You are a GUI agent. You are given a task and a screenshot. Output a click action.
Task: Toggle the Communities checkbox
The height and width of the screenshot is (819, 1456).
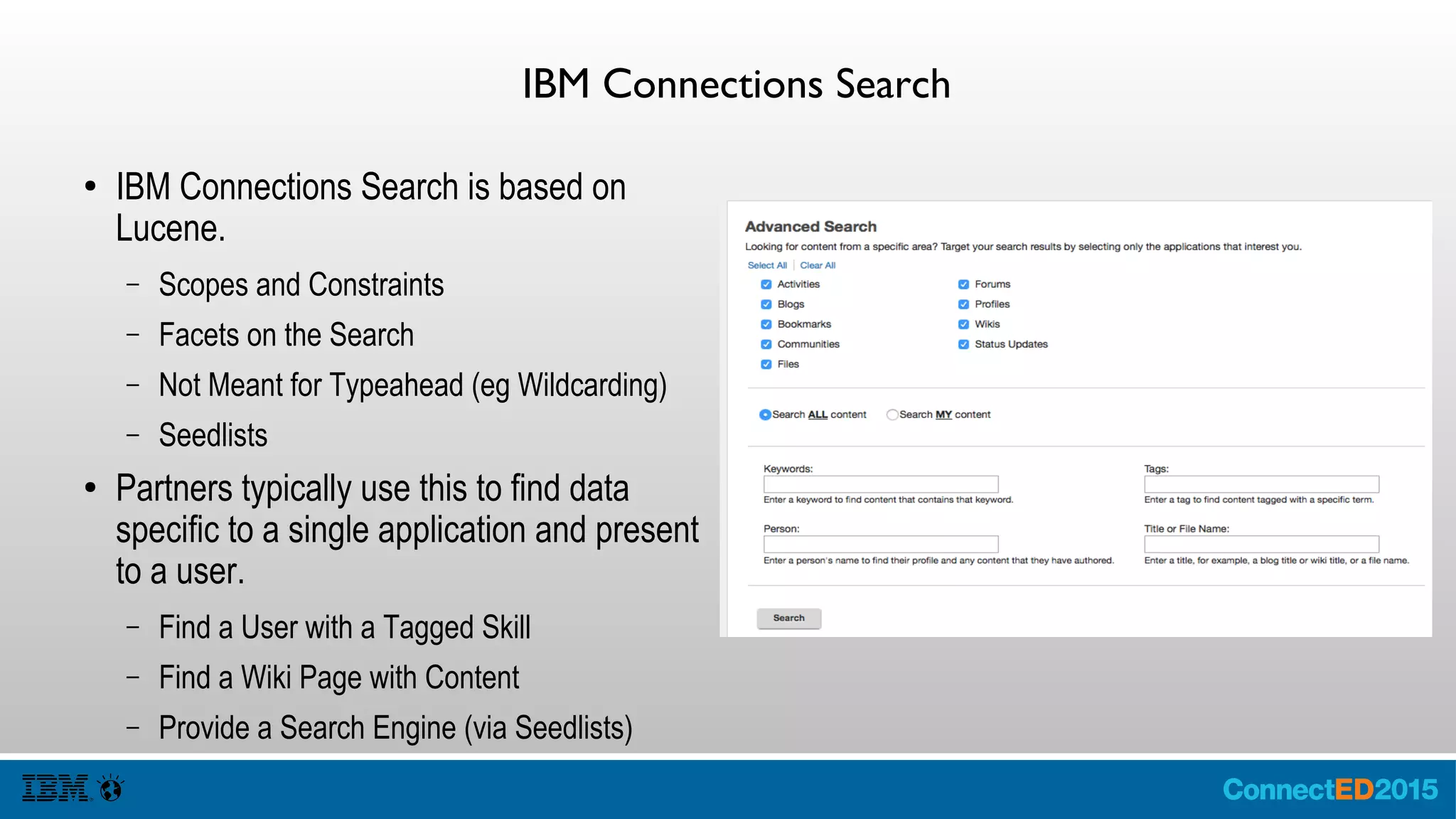(766, 344)
